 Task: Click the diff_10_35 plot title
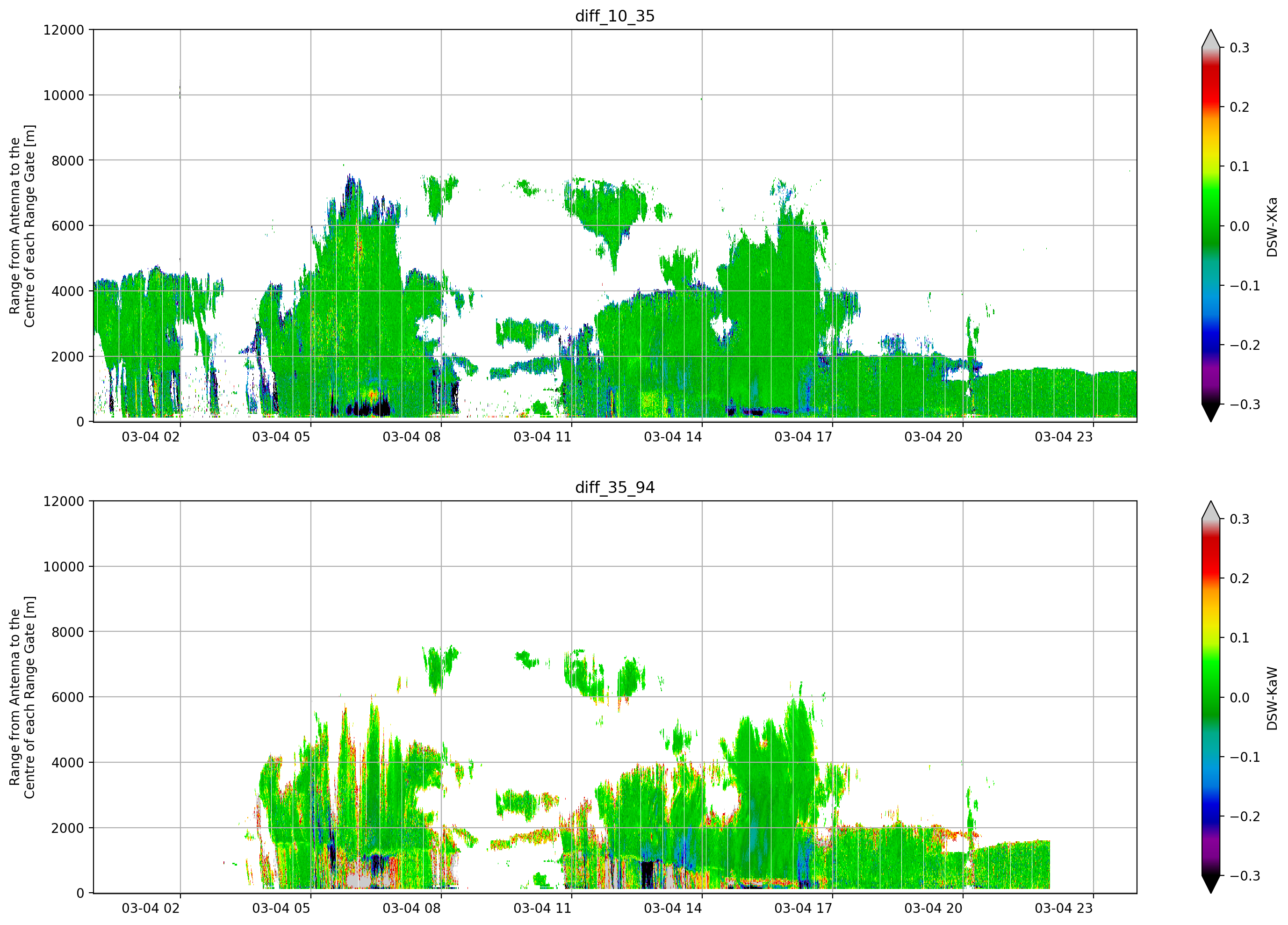[614, 16]
